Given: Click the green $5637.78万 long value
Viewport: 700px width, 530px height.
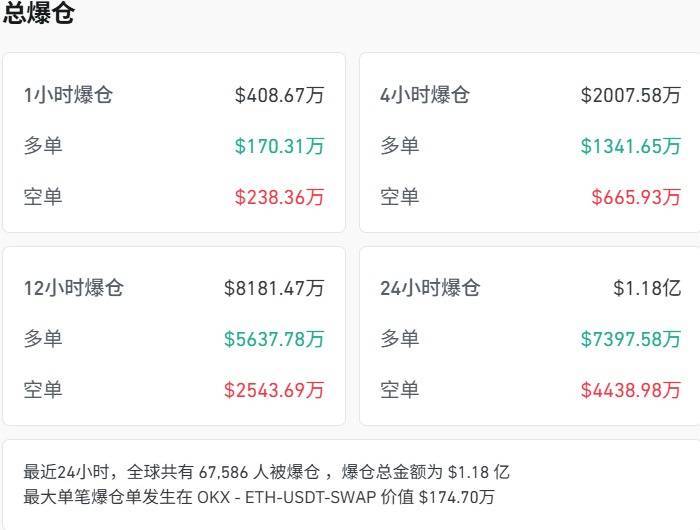Looking at the screenshot, I should click(x=274, y=339).
